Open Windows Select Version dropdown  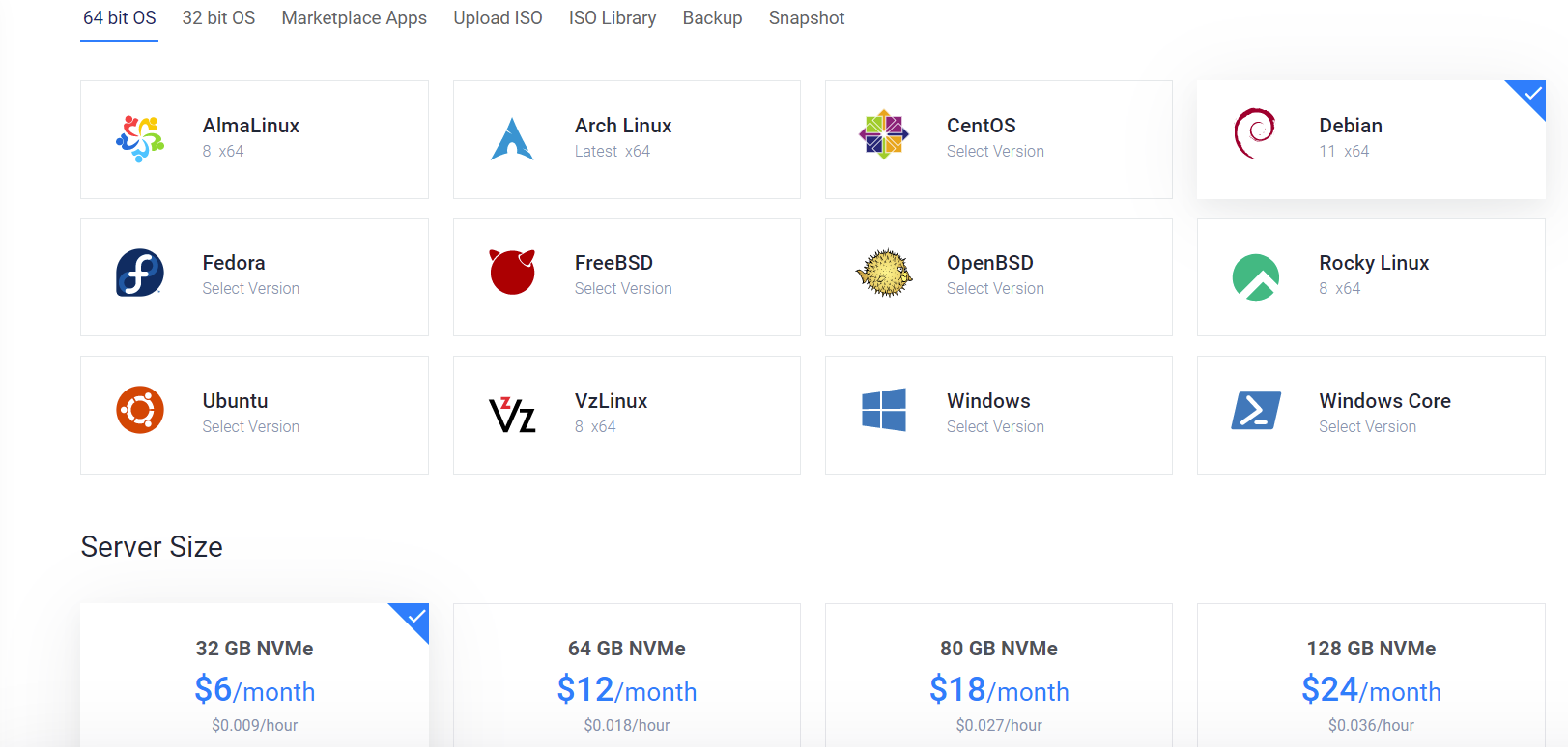[995, 426]
